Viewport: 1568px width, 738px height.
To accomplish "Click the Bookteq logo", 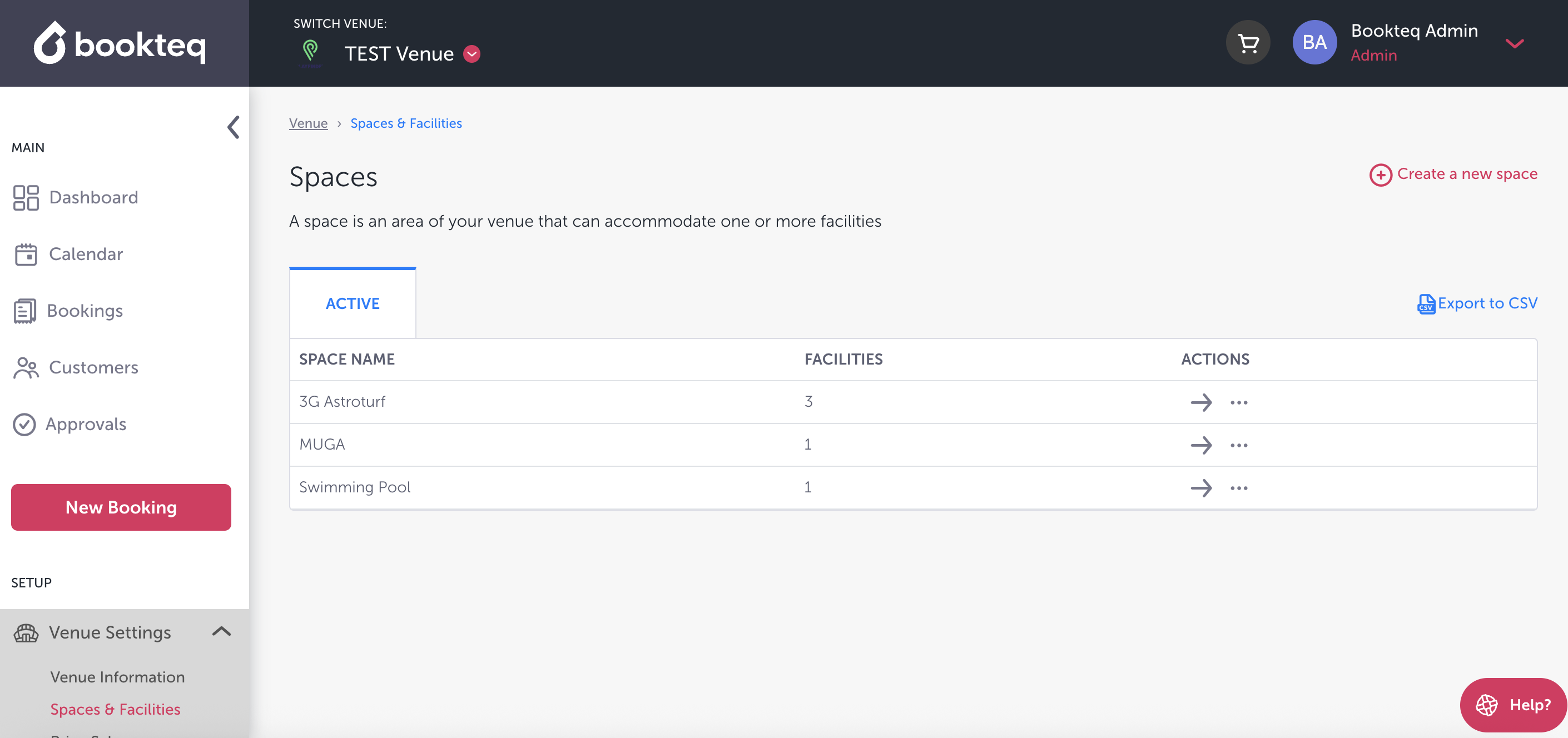I will coord(120,43).
